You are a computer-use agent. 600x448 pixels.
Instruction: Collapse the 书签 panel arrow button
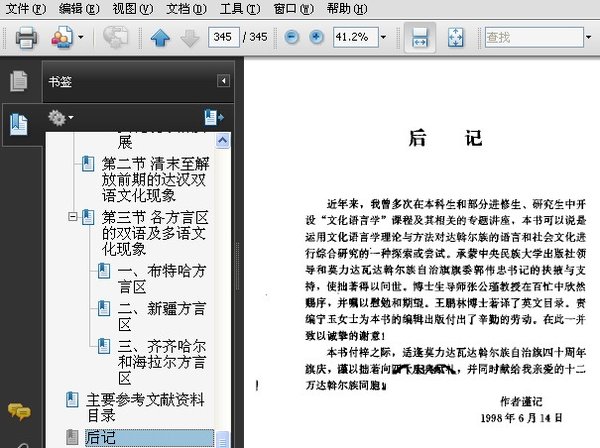pyautogui.click(x=223, y=81)
